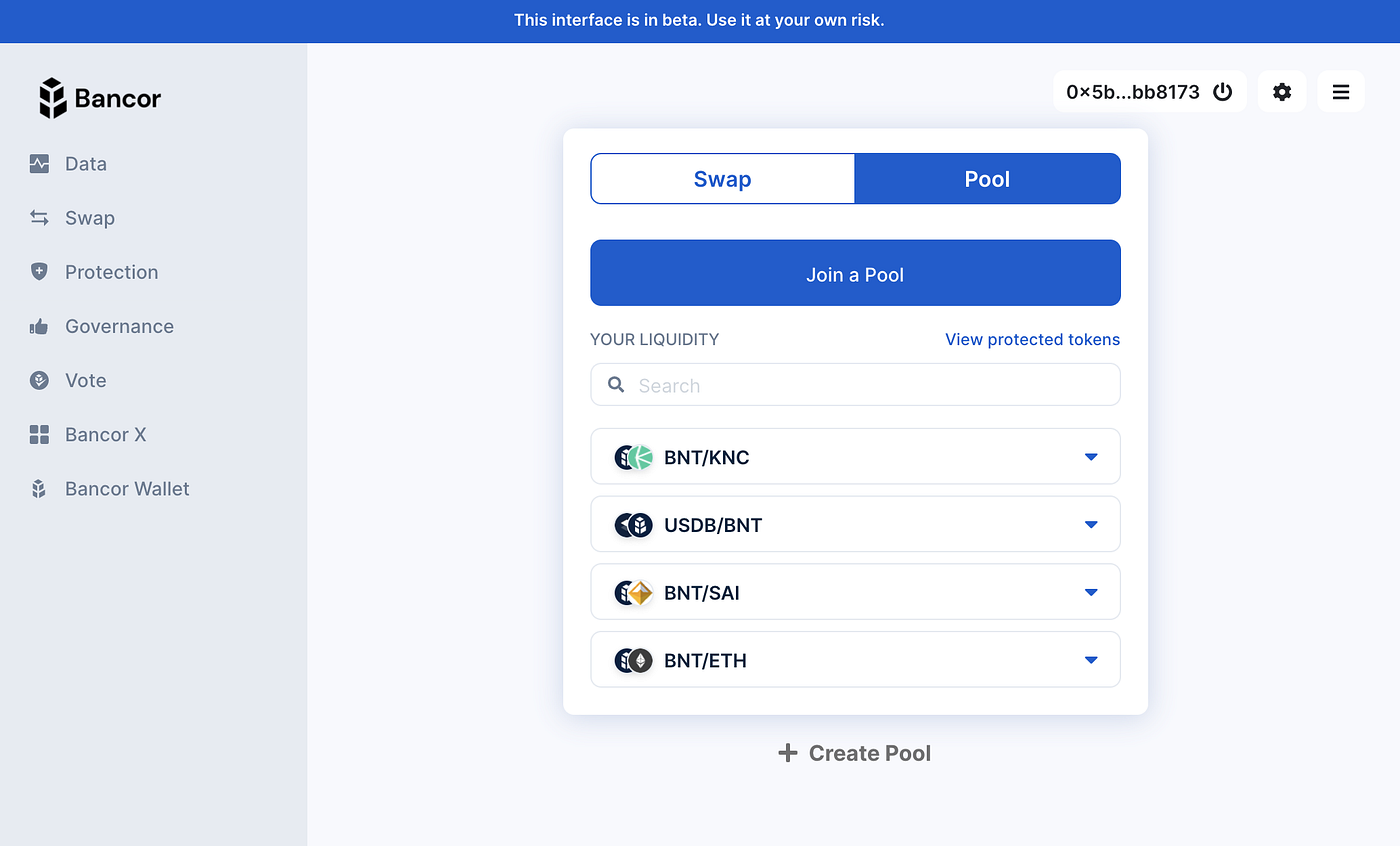Click the plus icon beside Create Pool

click(x=788, y=753)
